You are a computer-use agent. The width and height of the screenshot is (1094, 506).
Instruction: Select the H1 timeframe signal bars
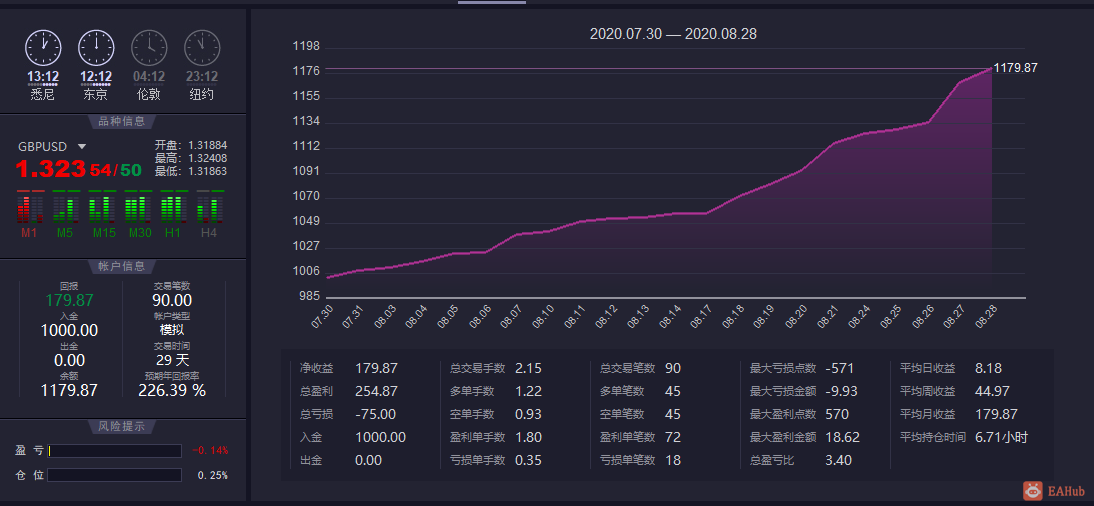173,207
